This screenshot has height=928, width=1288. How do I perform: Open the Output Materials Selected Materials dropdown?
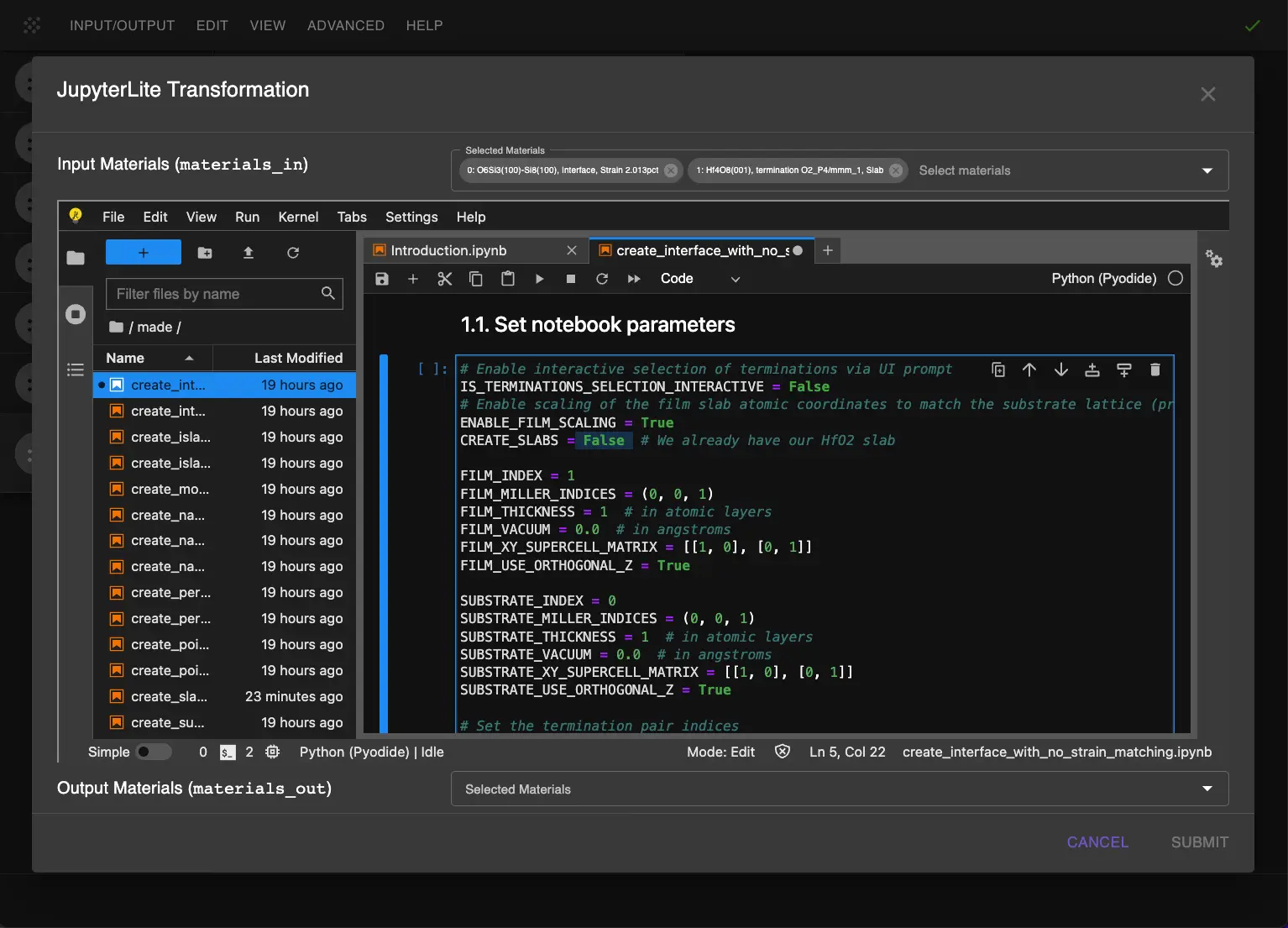1207,789
